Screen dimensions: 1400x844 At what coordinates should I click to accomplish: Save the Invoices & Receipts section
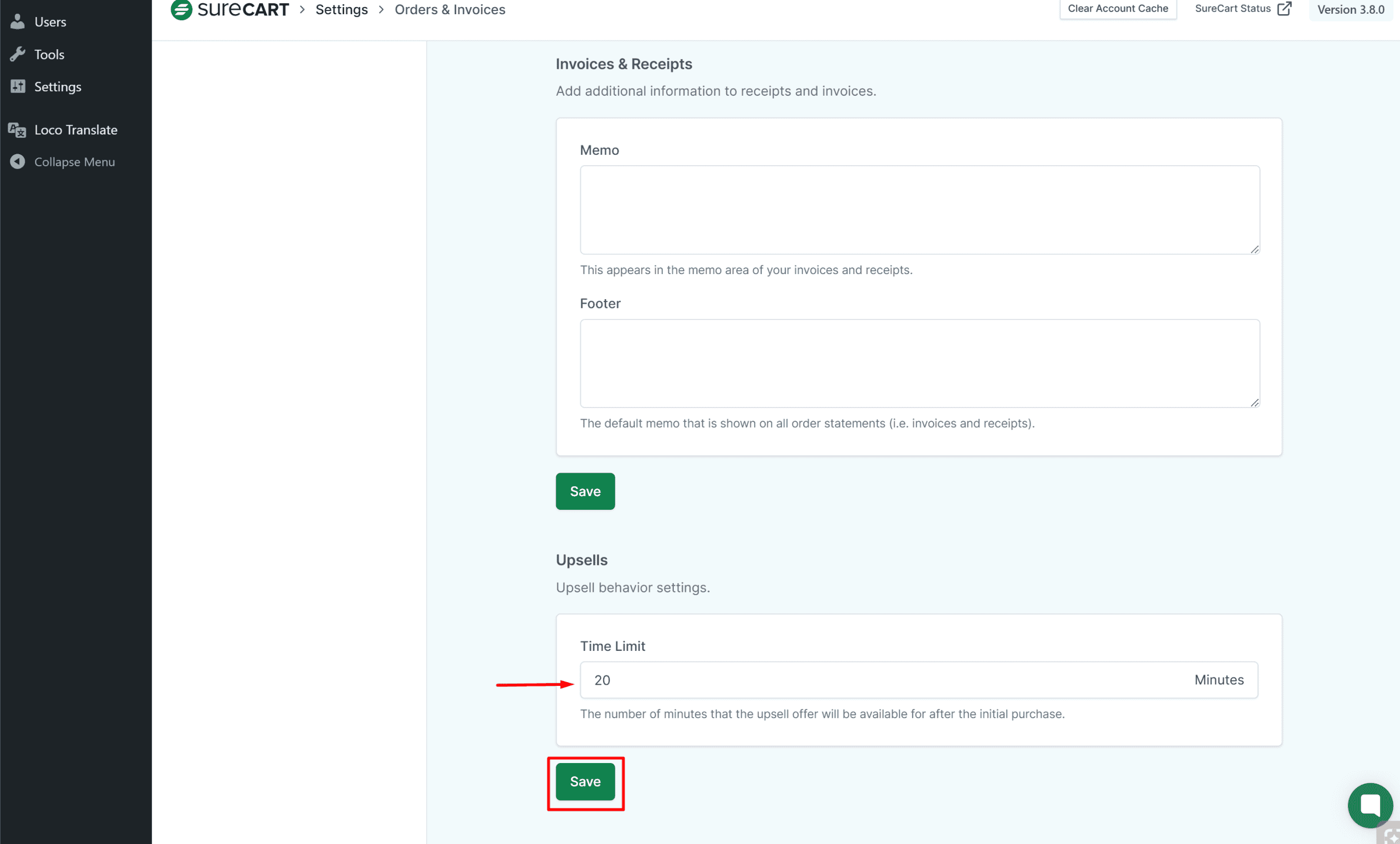point(585,491)
